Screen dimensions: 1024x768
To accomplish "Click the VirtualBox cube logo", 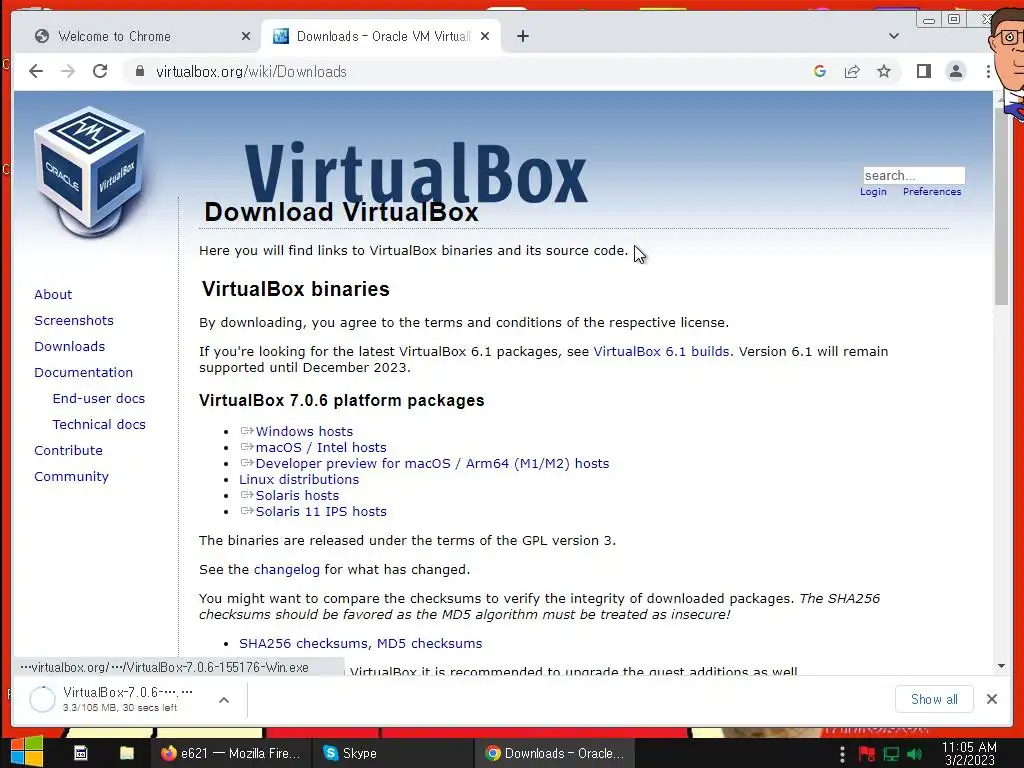I will [x=89, y=171].
